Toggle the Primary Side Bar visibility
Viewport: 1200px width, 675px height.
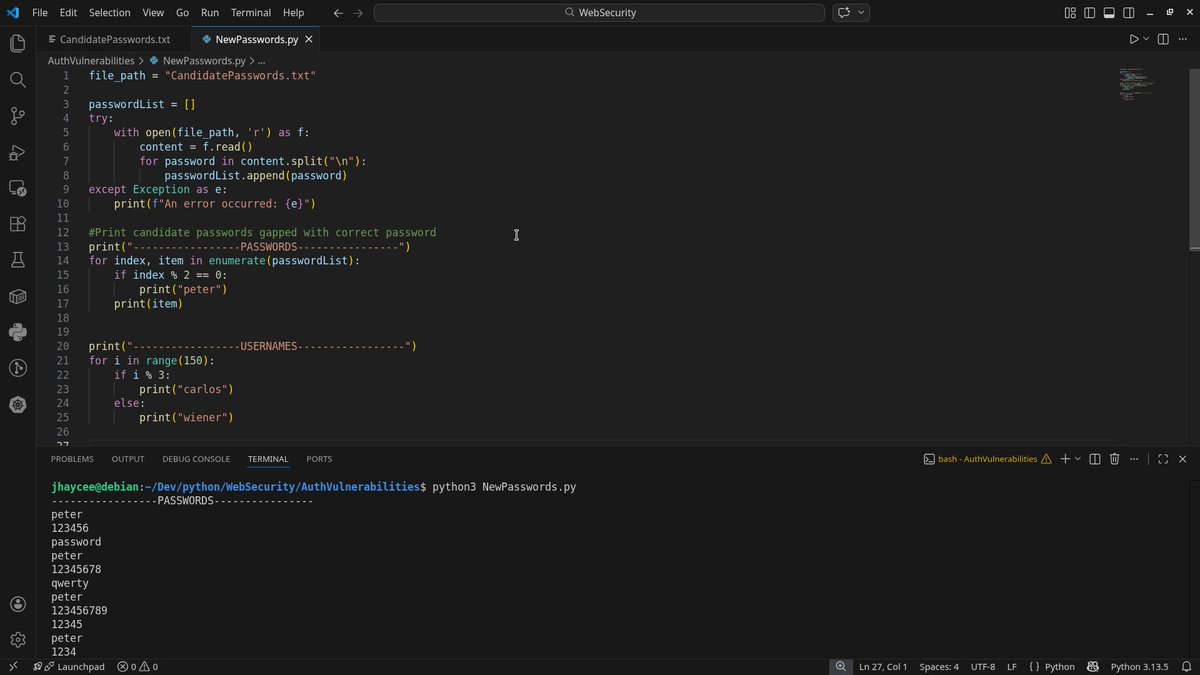tap(1090, 13)
